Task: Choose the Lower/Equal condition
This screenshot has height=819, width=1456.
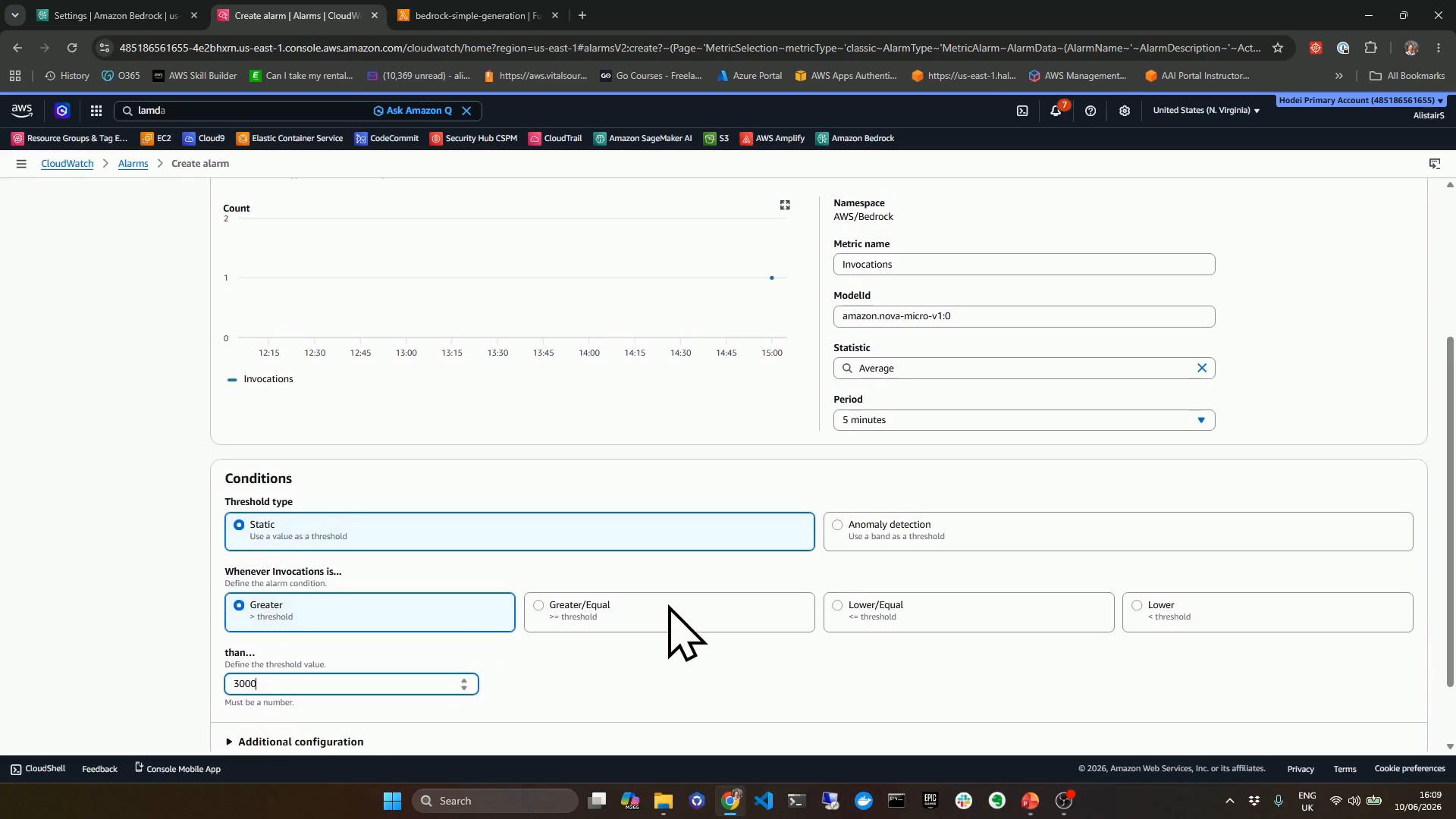Action: coord(968,612)
